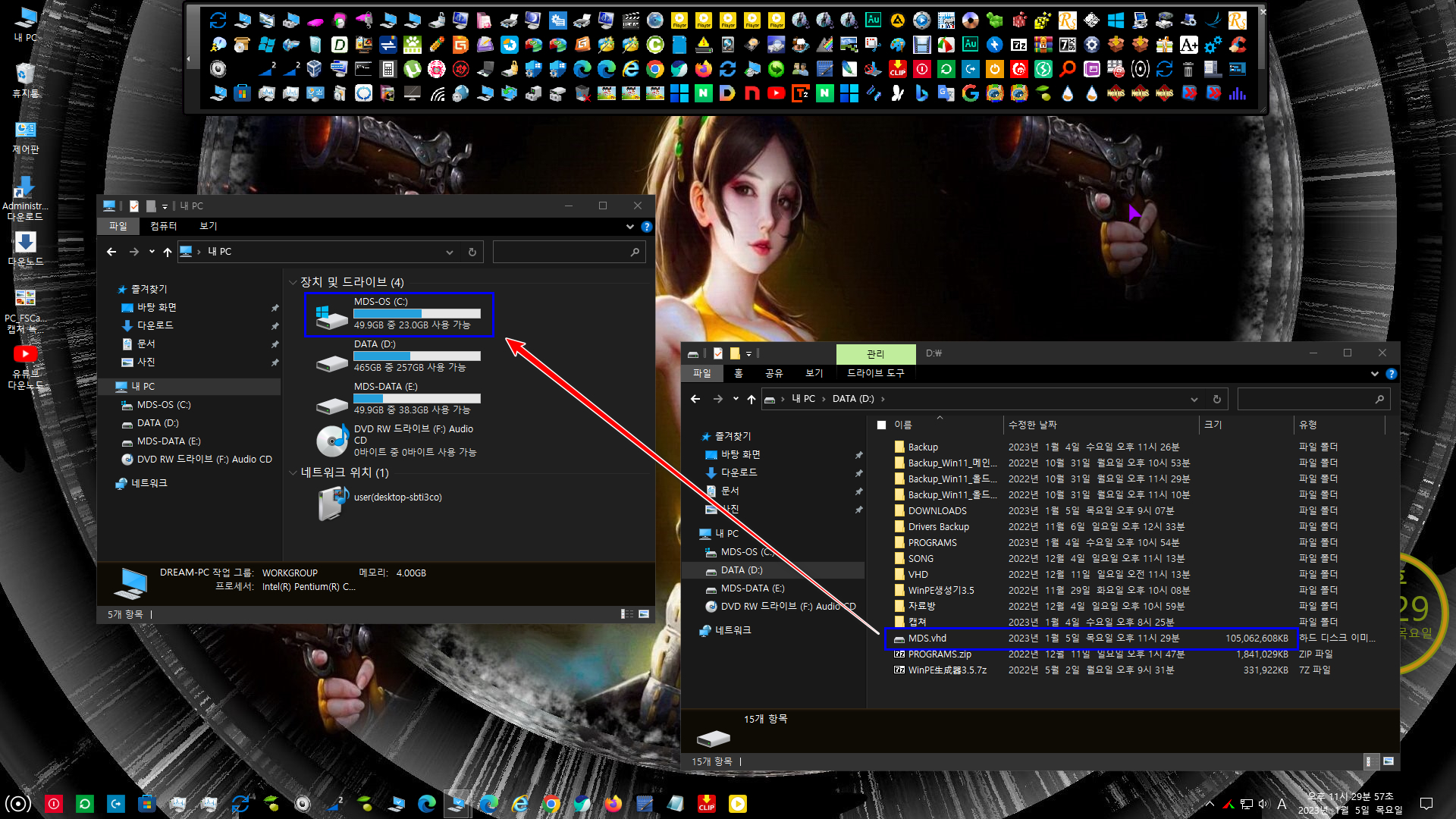Open CCleaner at the dock's right end
The height and width of the screenshot is (819, 1456).
coord(1237,45)
